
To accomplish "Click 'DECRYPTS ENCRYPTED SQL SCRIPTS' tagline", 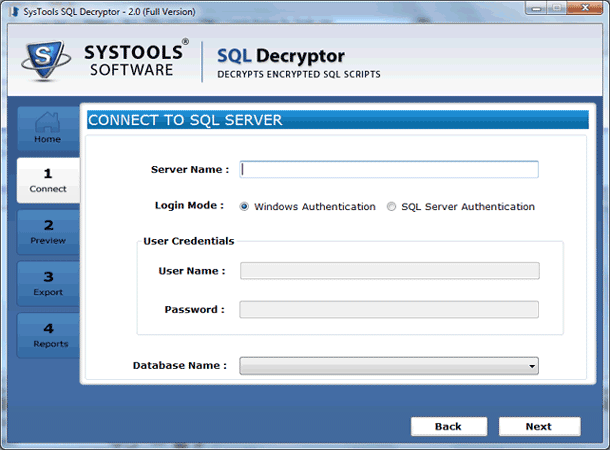I will click(299, 74).
